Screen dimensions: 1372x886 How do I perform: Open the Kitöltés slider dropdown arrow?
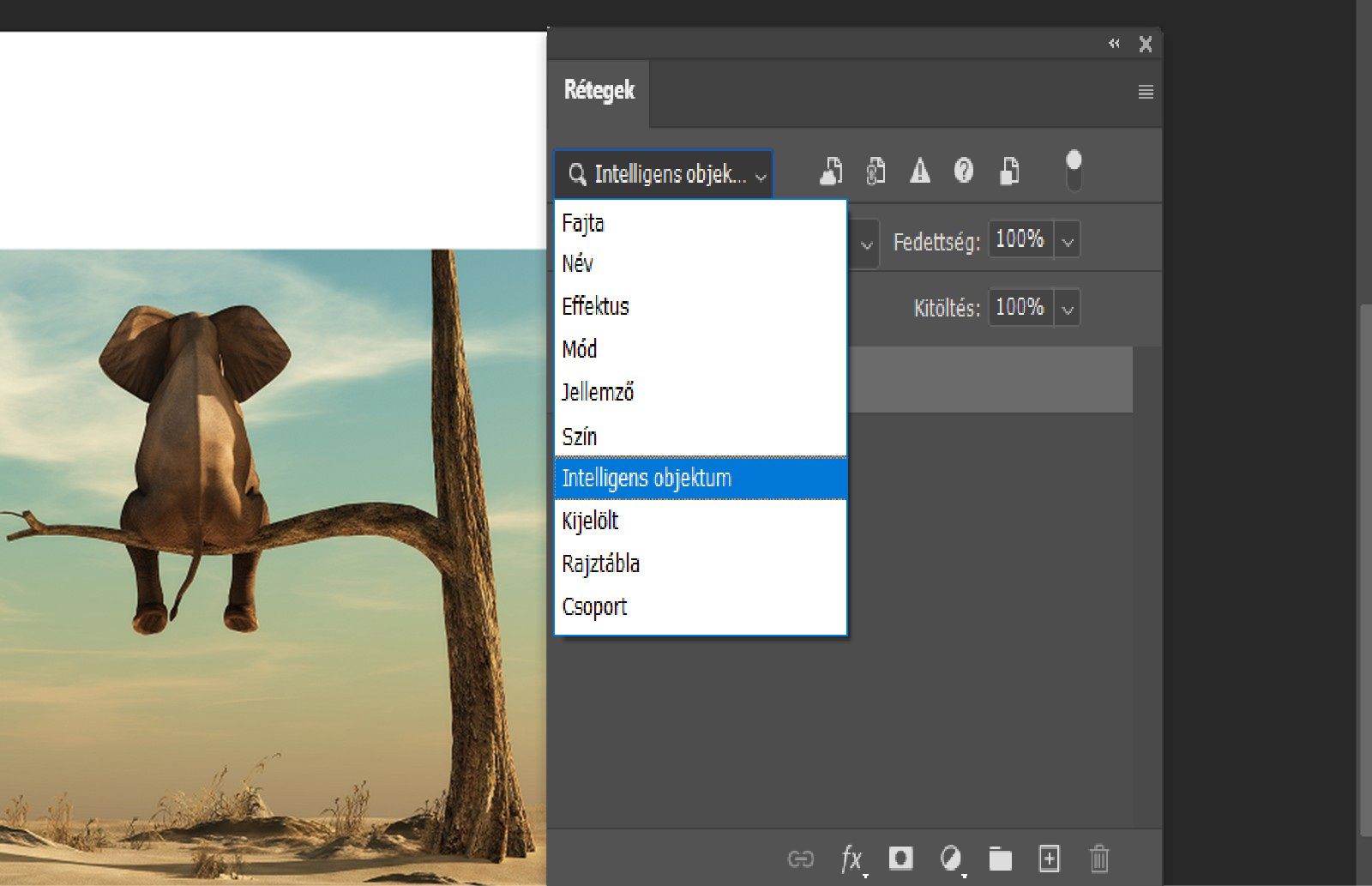pyautogui.click(x=1068, y=307)
